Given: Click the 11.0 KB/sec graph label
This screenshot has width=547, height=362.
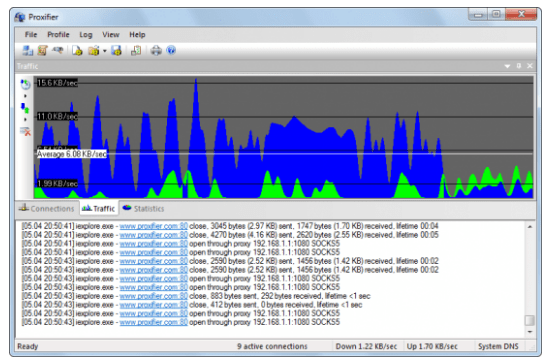Looking at the screenshot, I should coord(57,116).
